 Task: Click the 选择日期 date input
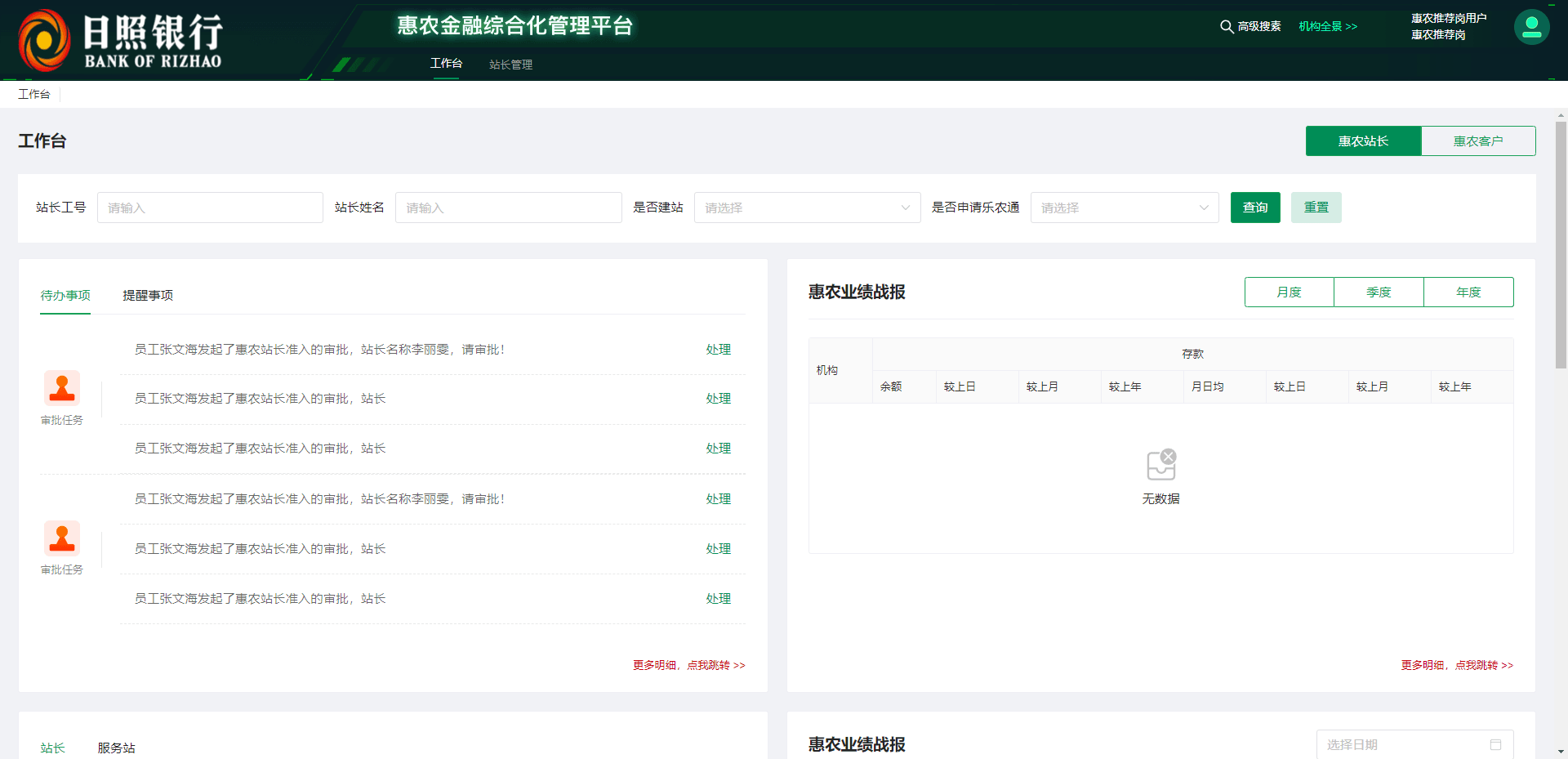[1414, 744]
